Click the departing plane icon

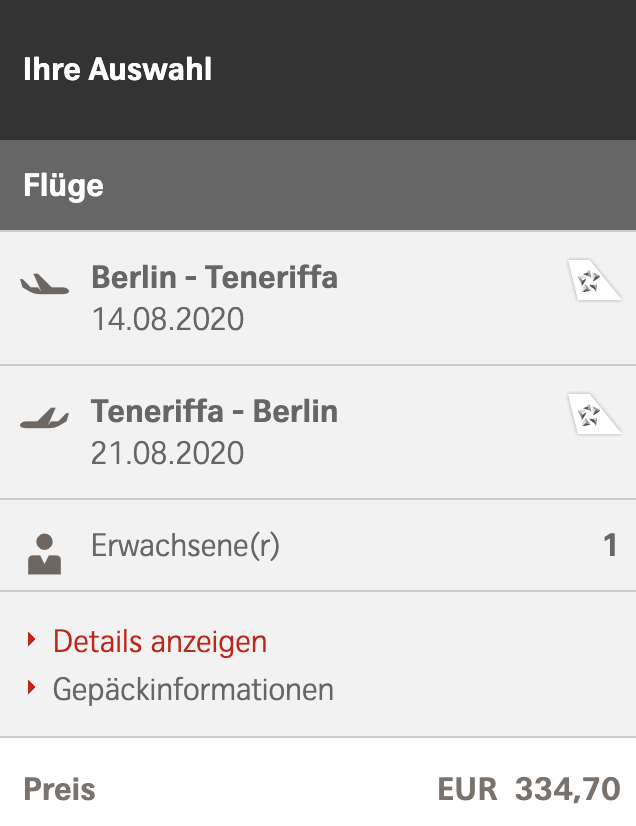(x=45, y=284)
